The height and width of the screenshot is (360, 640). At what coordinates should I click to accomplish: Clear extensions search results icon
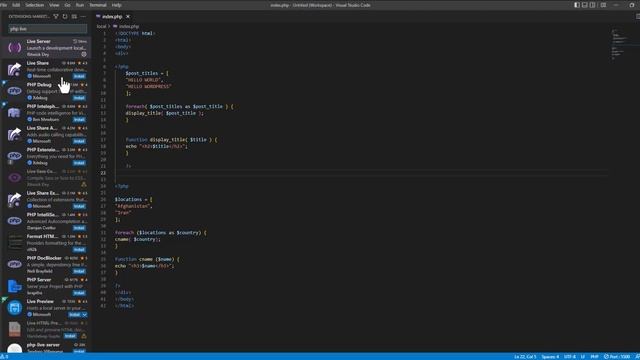(x=74, y=16)
